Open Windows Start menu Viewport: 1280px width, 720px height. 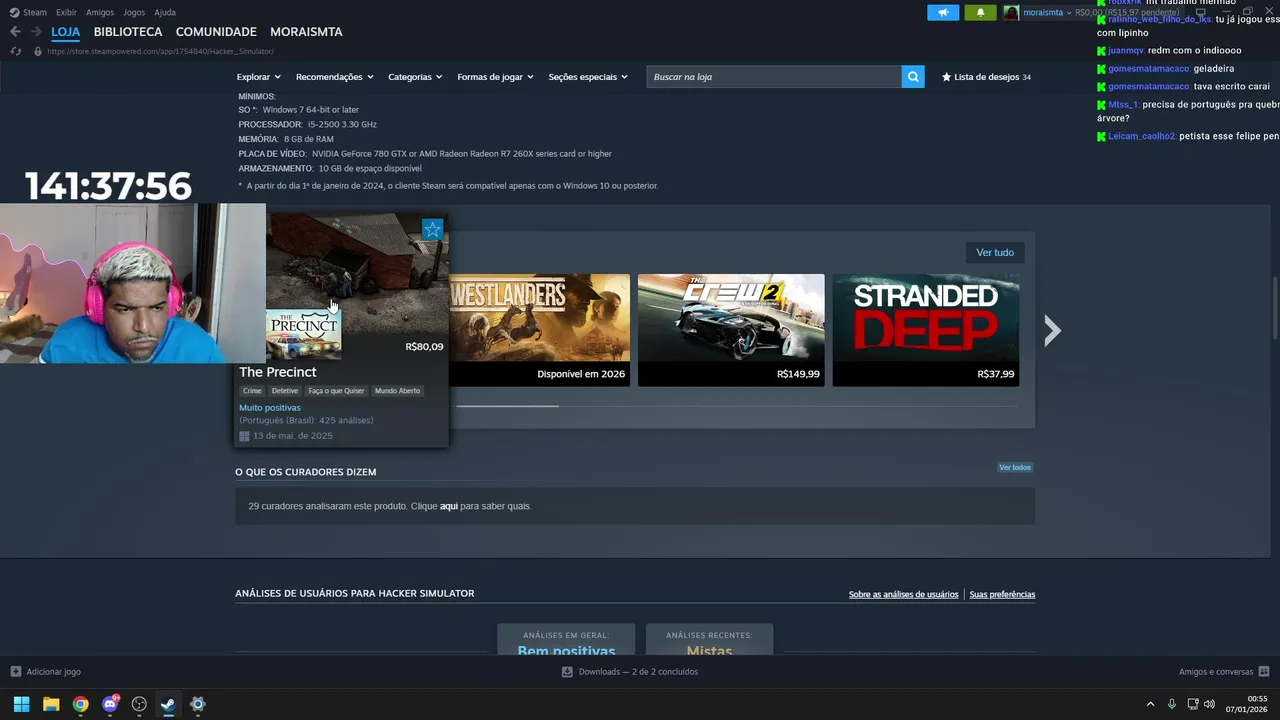pyautogui.click(x=21, y=704)
